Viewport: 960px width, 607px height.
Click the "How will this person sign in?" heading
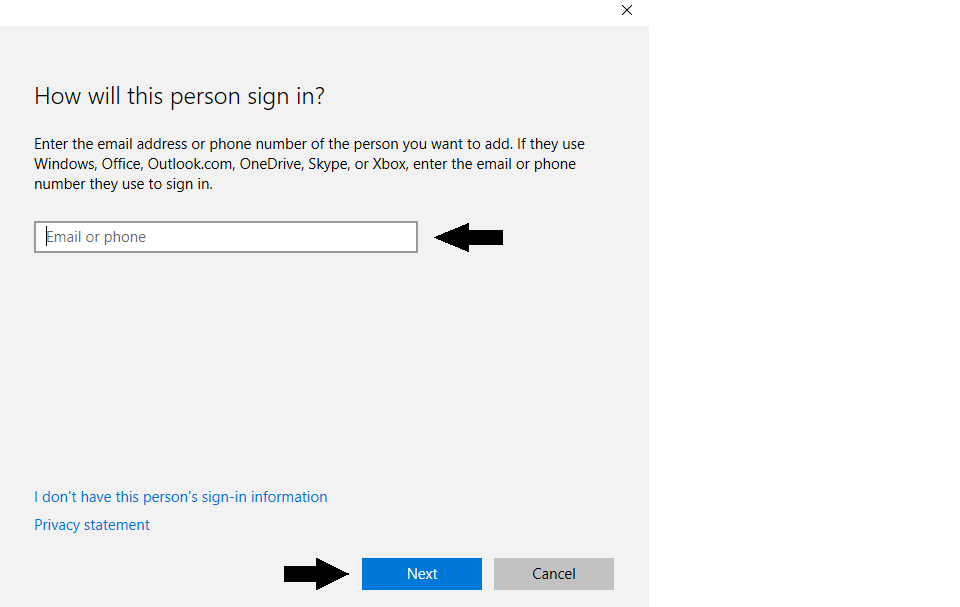[179, 96]
